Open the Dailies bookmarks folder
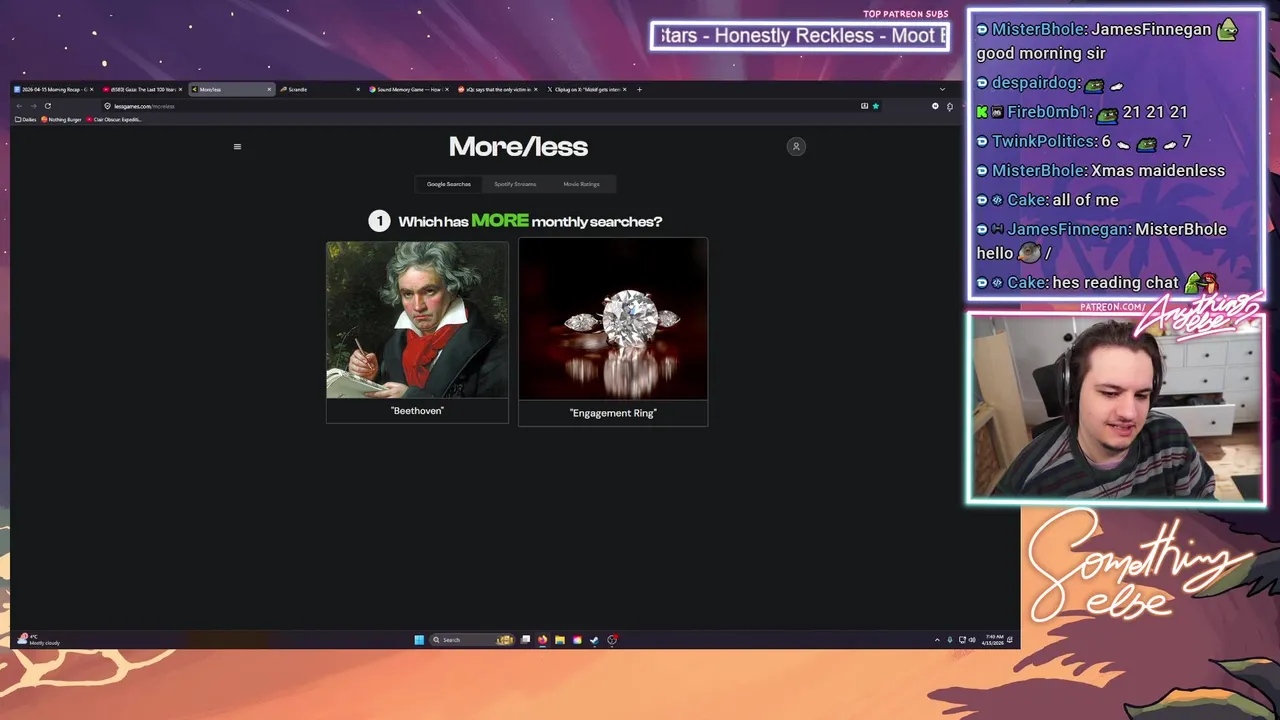 pos(26,119)
